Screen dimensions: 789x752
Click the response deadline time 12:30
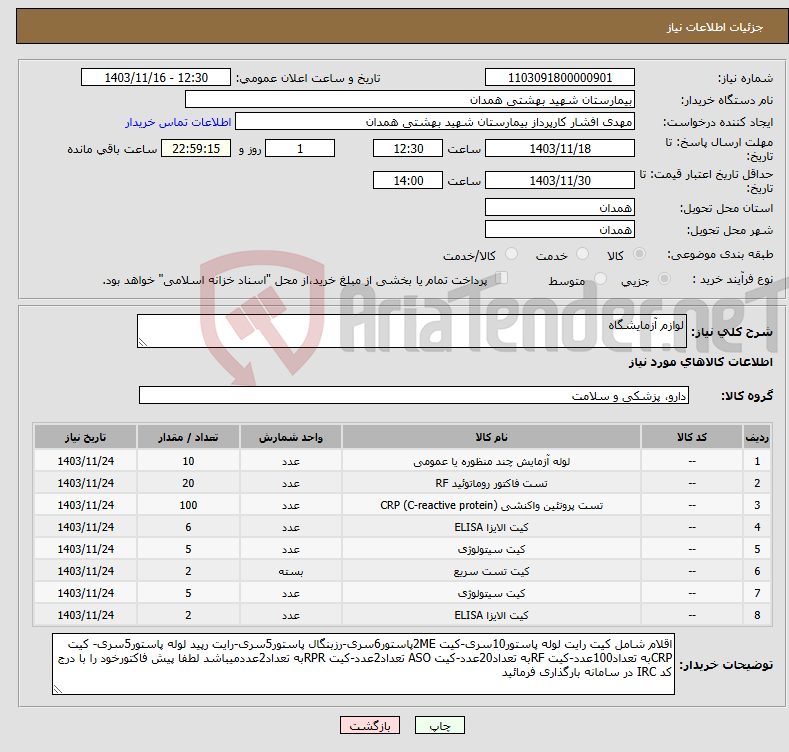point(408,148)
